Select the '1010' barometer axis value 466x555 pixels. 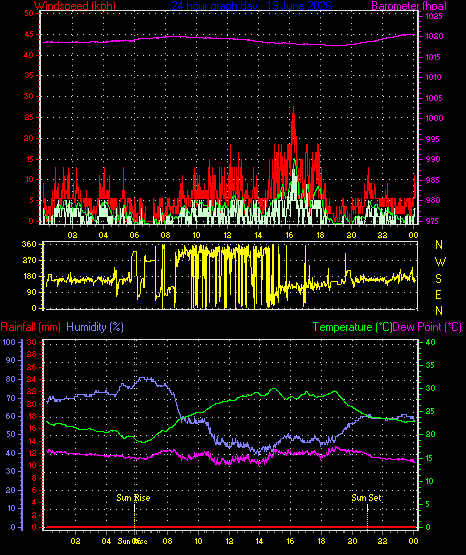[434, 77]
